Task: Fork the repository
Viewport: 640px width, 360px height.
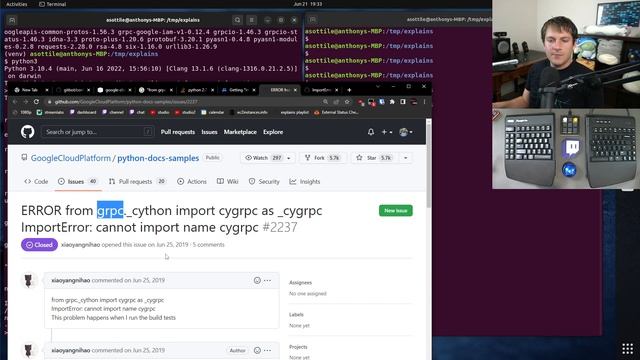Action: (x=322, y=158)
